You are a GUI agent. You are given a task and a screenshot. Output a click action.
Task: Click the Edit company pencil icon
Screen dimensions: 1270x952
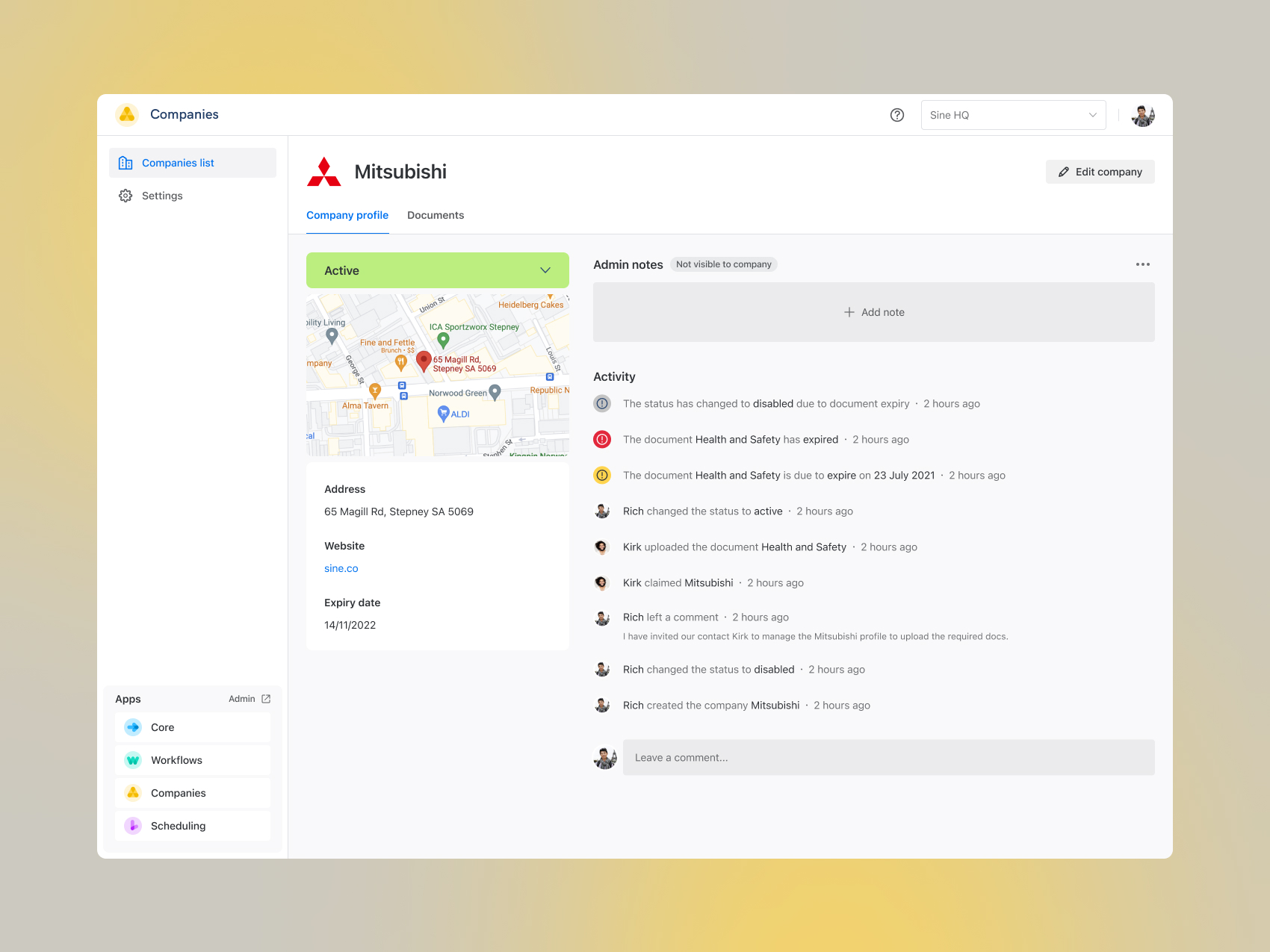tap(1064, 171)
